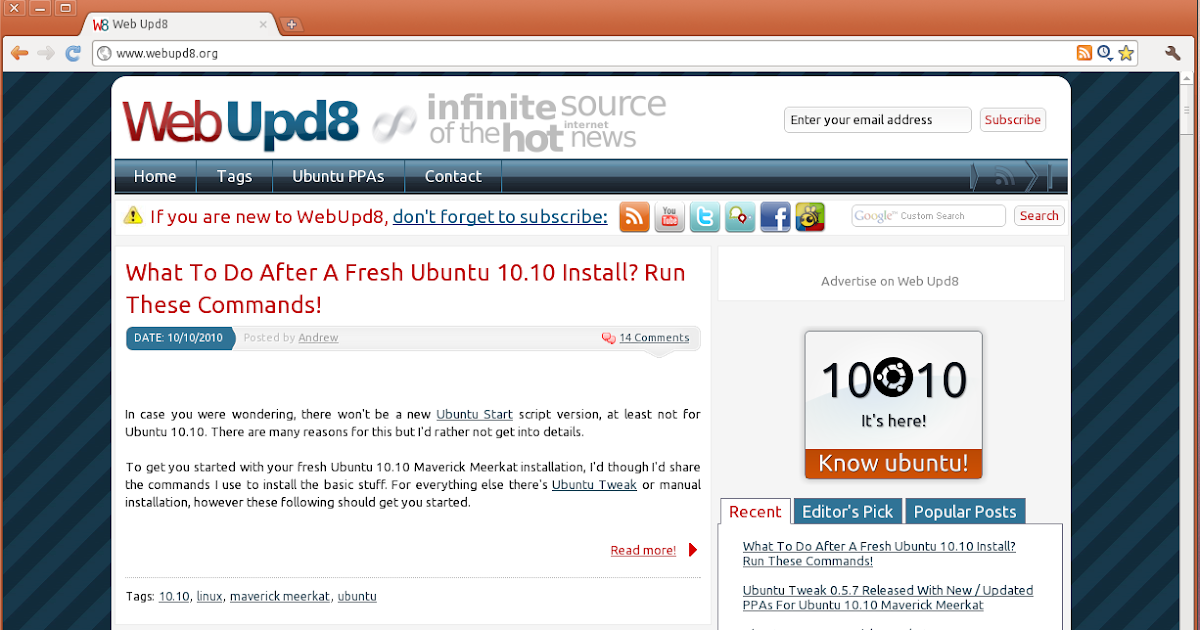
Task: Click the Twitter bird icon
Action: tap(704, 216)
